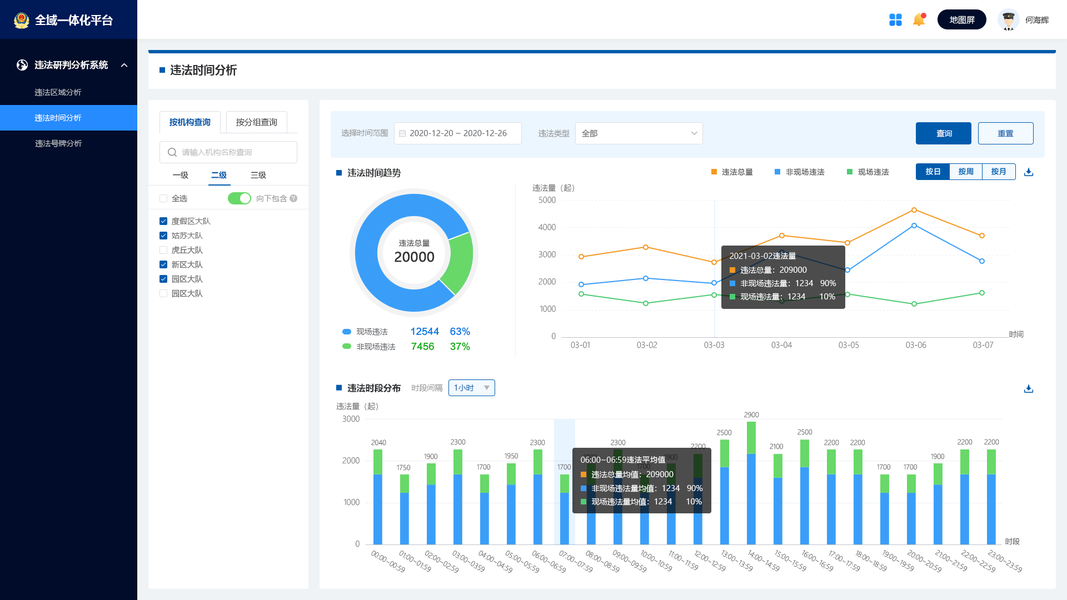This screenshot has height=600, width=1067.
Task: Click the platform logo badge
Action: pyautogui.click(x=21, y=20)
